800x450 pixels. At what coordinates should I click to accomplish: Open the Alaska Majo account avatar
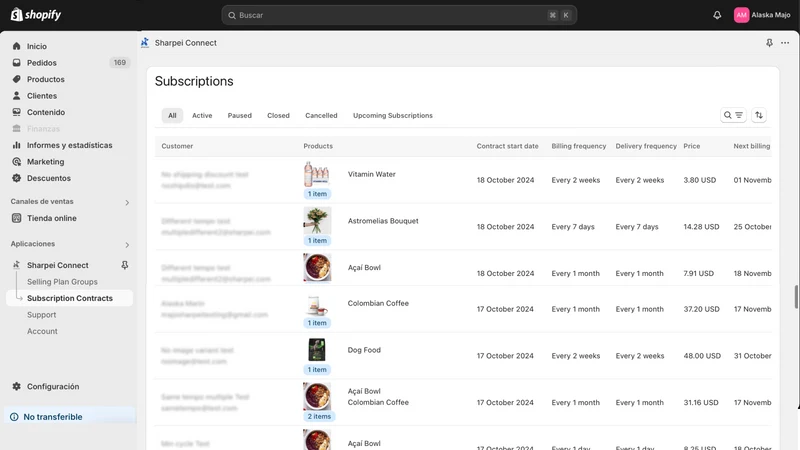741,15
